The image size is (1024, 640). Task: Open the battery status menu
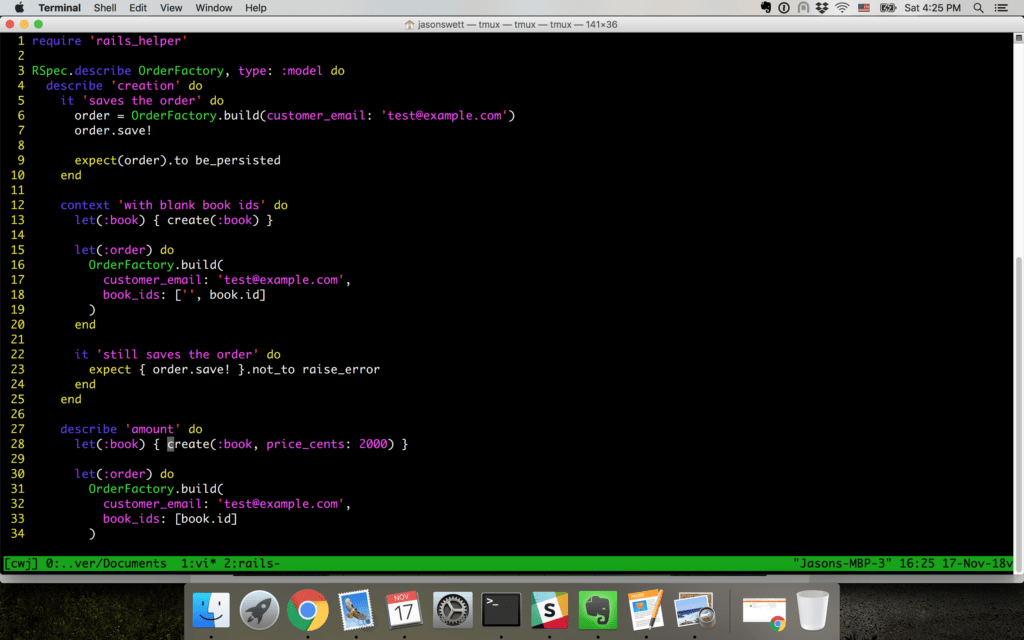pyautogui.click(x=885, y=8)
